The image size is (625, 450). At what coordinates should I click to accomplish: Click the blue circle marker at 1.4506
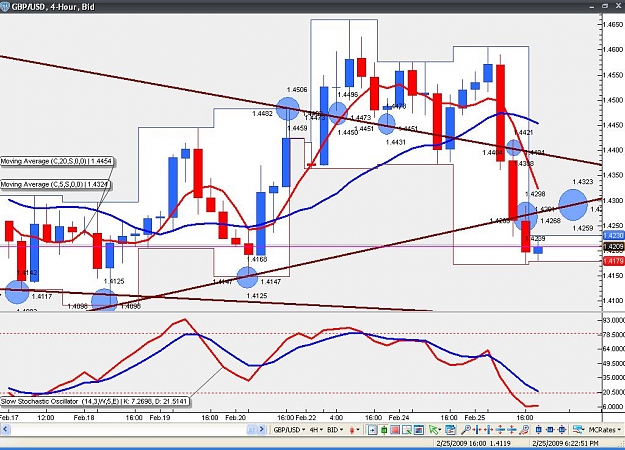(287, 108)
